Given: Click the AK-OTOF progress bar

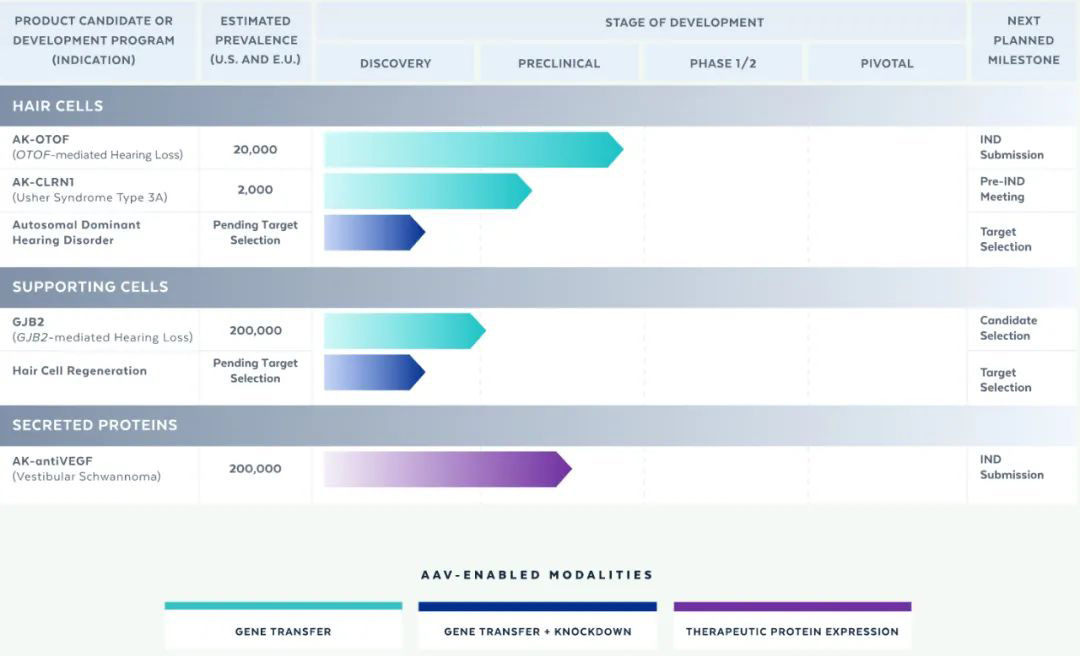Looking at the screenshot, I should coord(472,150).
